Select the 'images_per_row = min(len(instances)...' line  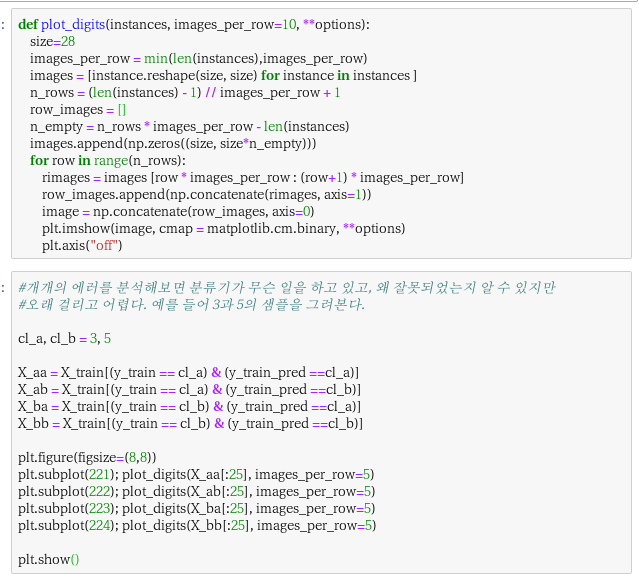pyautogui.click(x=198, y=59)
